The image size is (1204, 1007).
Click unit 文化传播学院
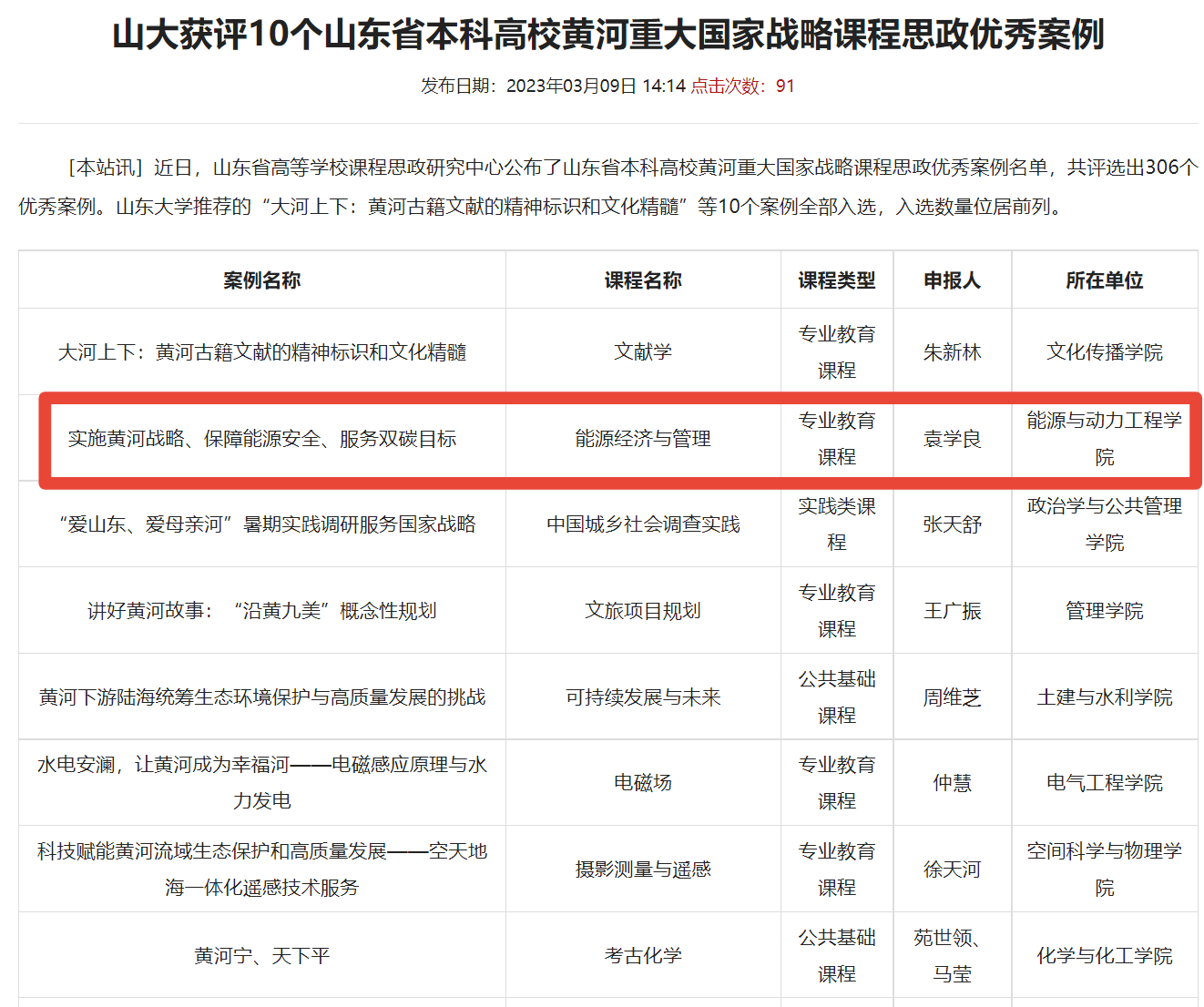[1105, 352]
